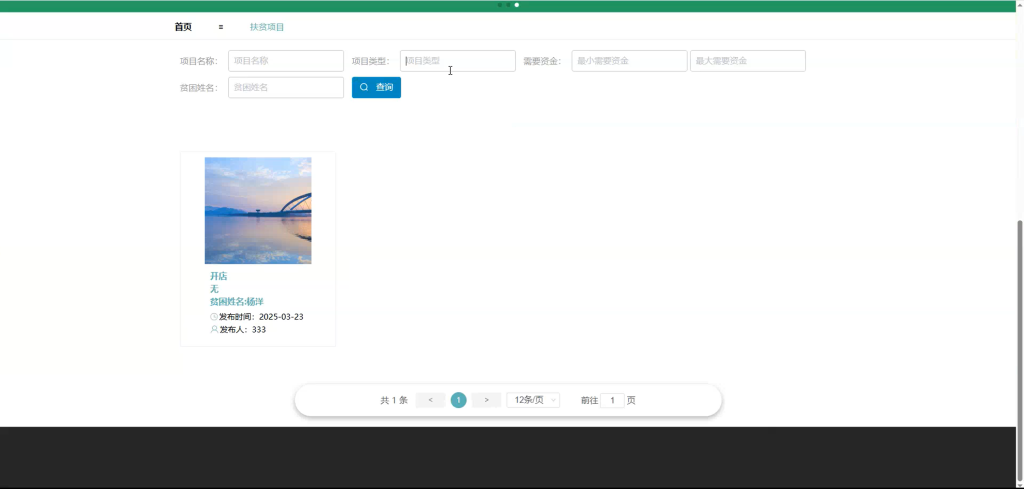Focus the 项目类型 input field

[458, 61]
